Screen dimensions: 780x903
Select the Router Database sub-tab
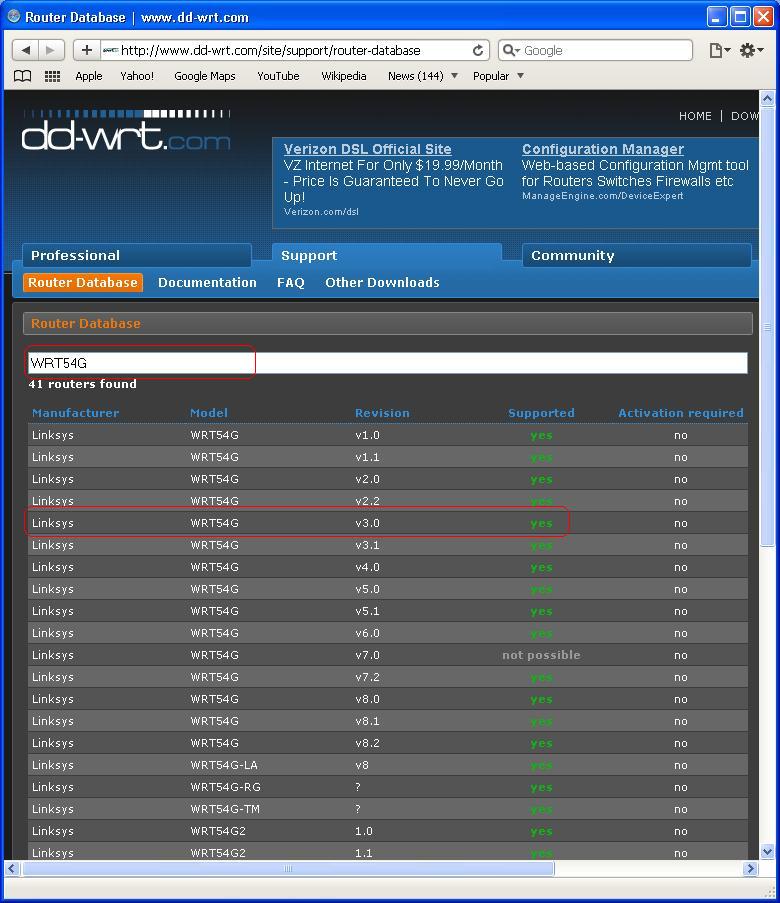[83, 282]
